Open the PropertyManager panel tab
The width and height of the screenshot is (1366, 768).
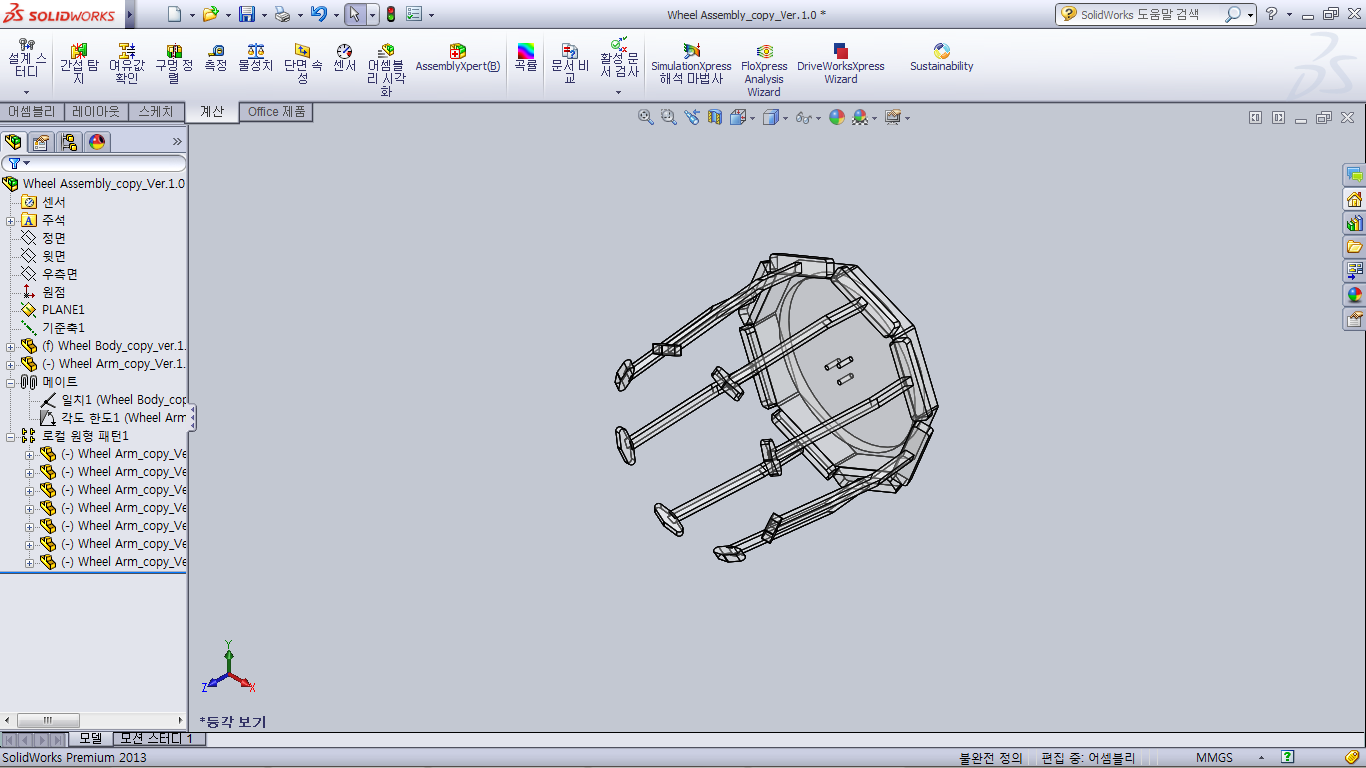pos(41,142)
